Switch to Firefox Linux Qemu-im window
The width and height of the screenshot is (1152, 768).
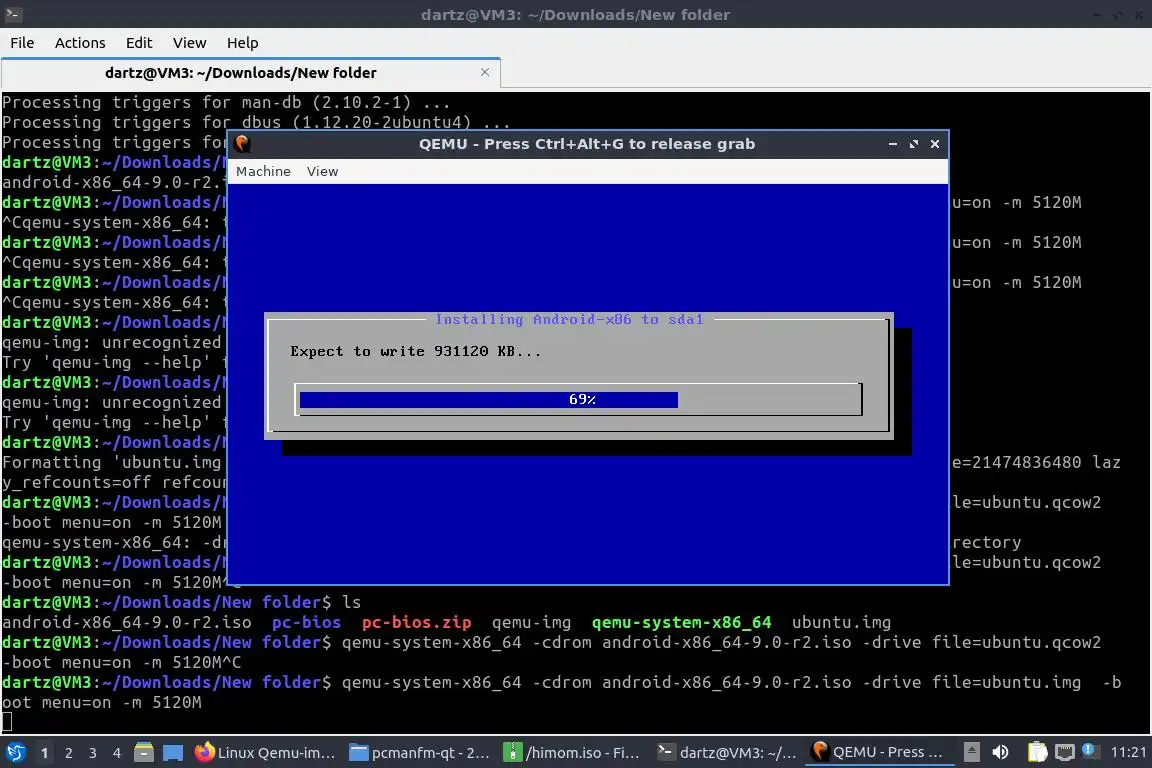(x=264, y=753)
